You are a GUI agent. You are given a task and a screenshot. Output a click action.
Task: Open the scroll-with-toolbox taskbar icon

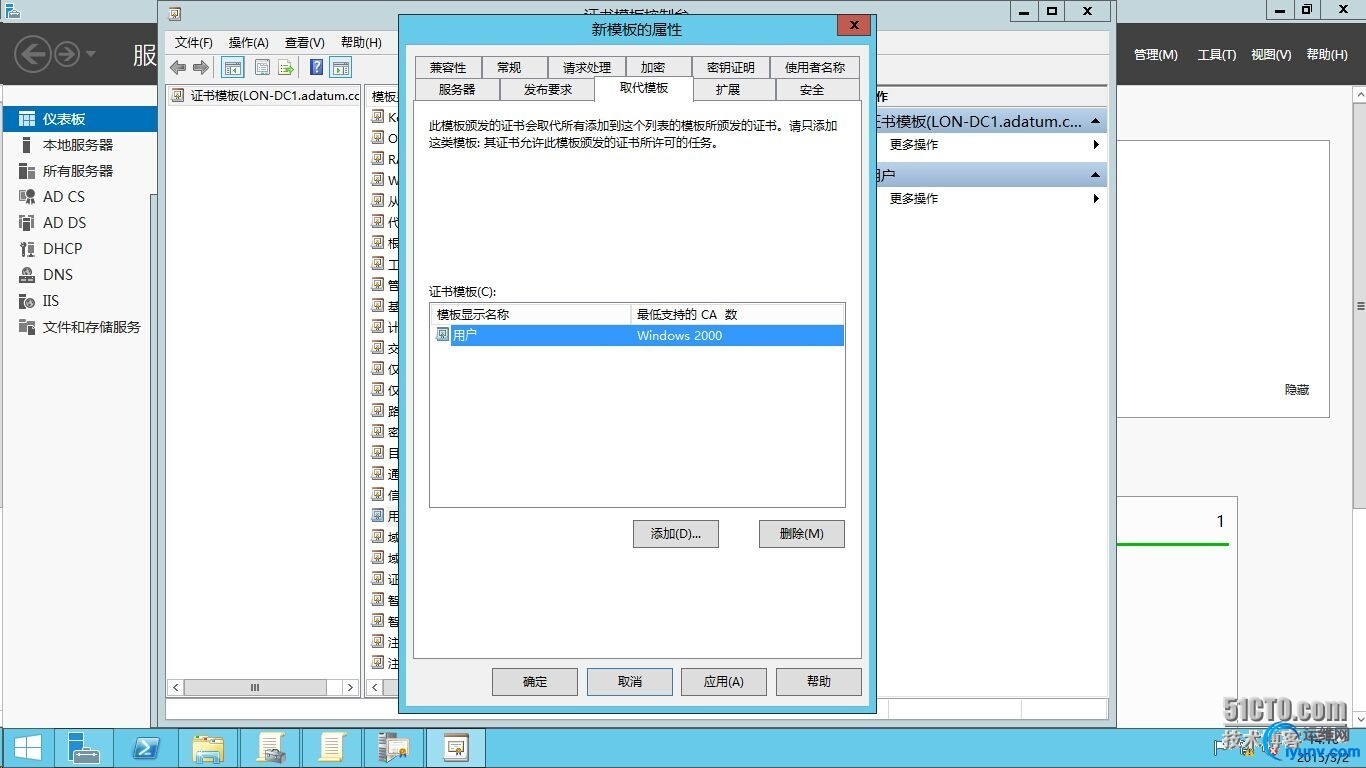271,748
